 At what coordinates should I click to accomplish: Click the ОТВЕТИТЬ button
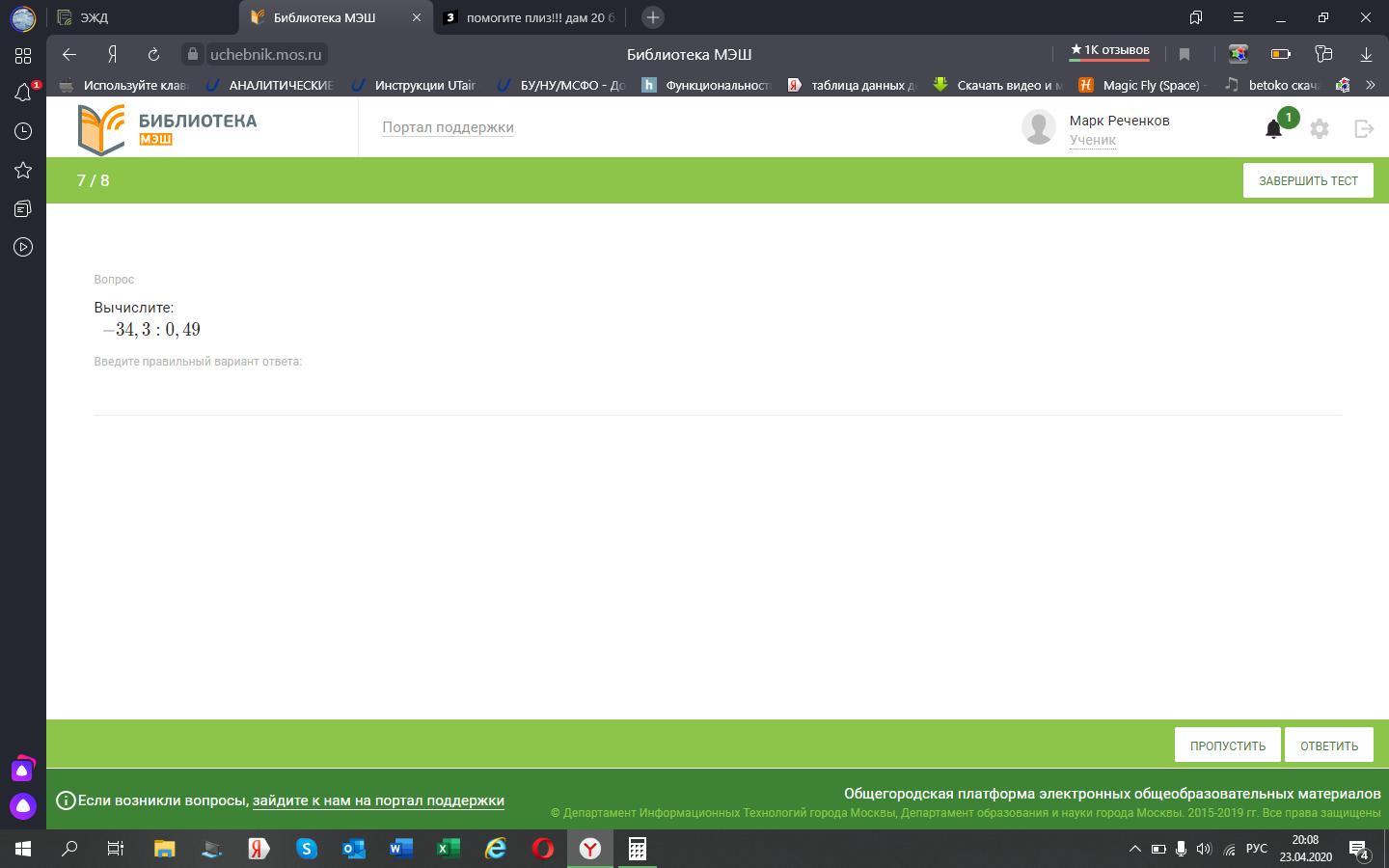coord(1329,745)
